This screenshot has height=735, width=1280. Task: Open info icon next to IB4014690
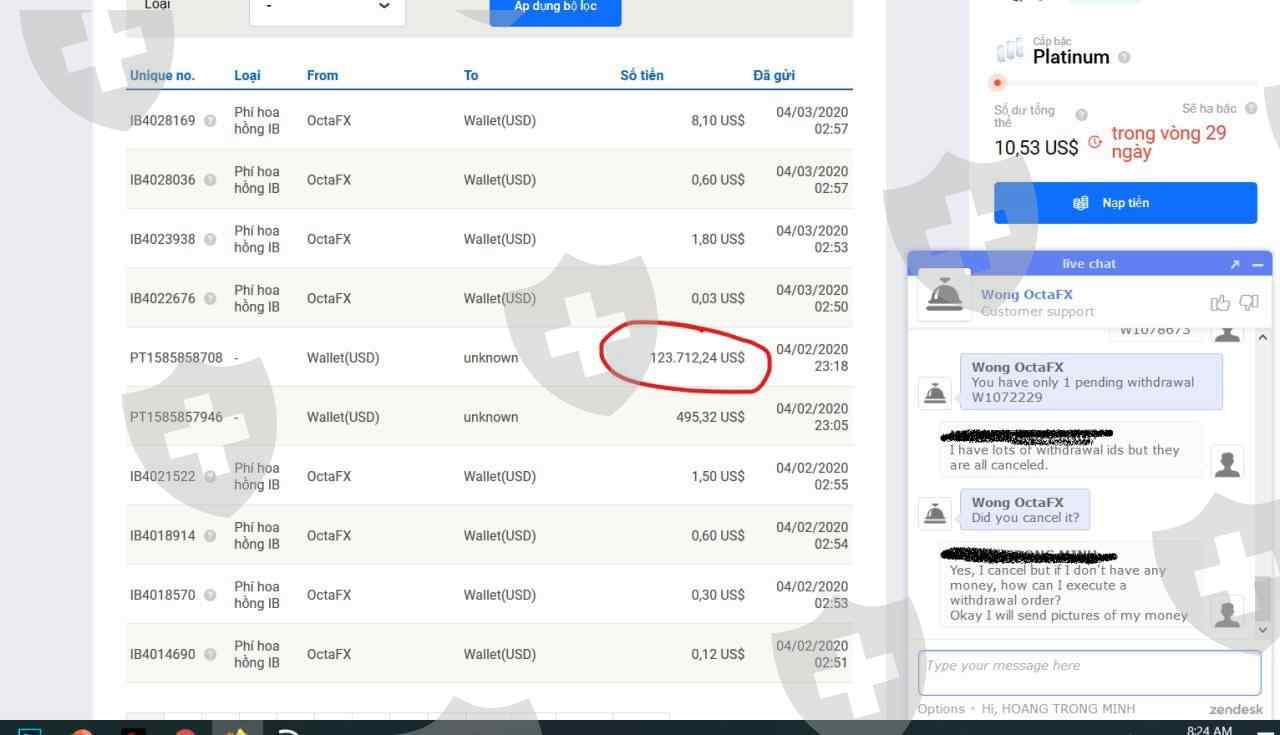tap(210, 655)
